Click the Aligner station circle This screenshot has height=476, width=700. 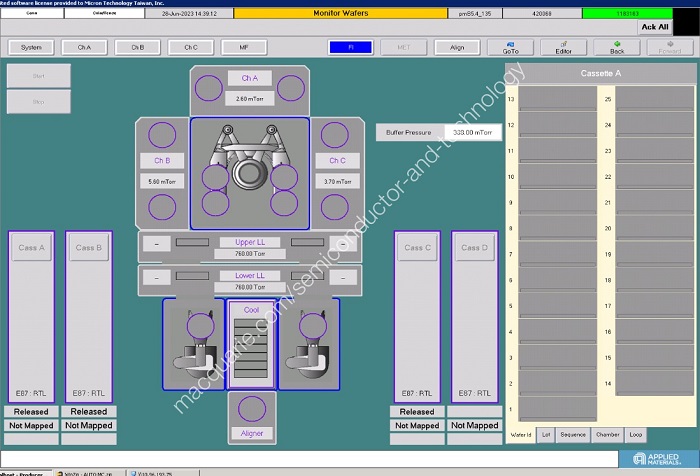(251, 408)
